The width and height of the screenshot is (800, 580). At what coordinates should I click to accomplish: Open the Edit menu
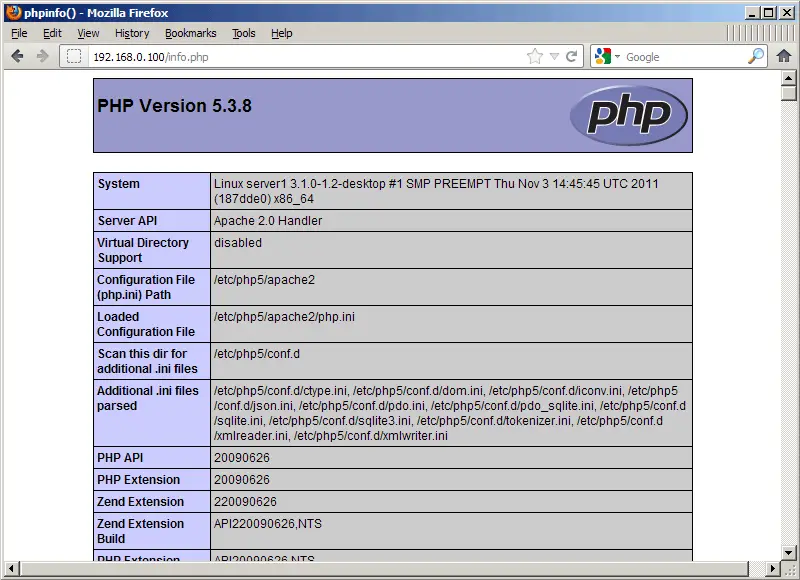[52, 33]
